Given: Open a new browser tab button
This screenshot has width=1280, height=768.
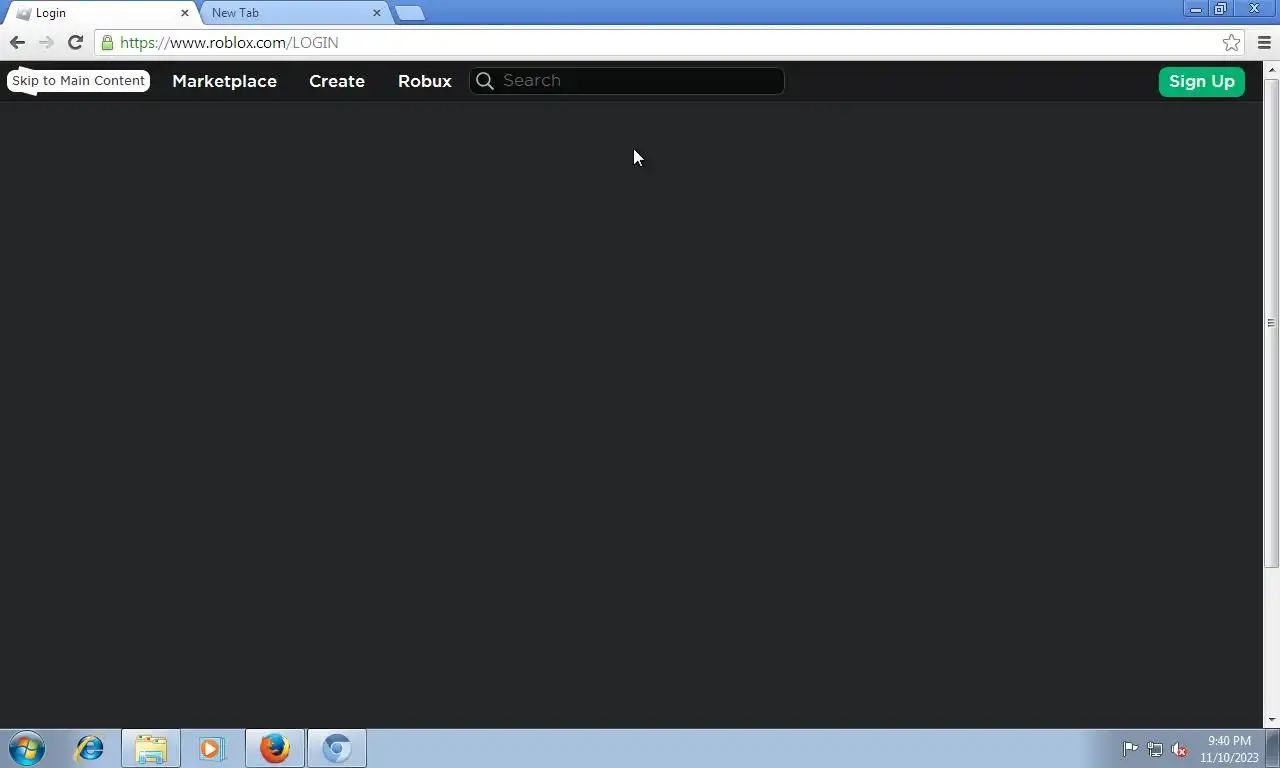Looking at the screenshot, I should point(410,13).
